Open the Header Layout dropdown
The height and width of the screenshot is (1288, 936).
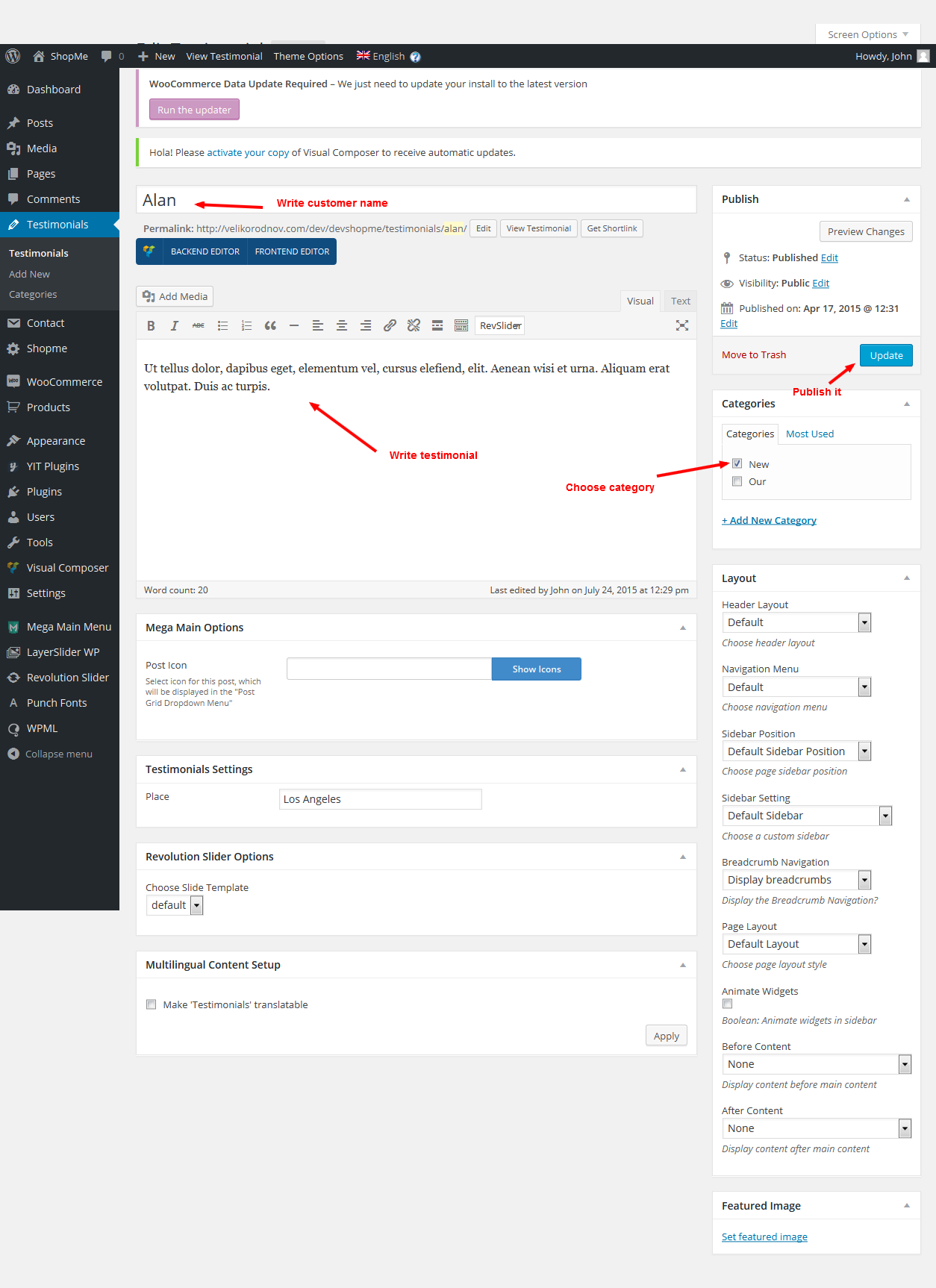(796, 622)
